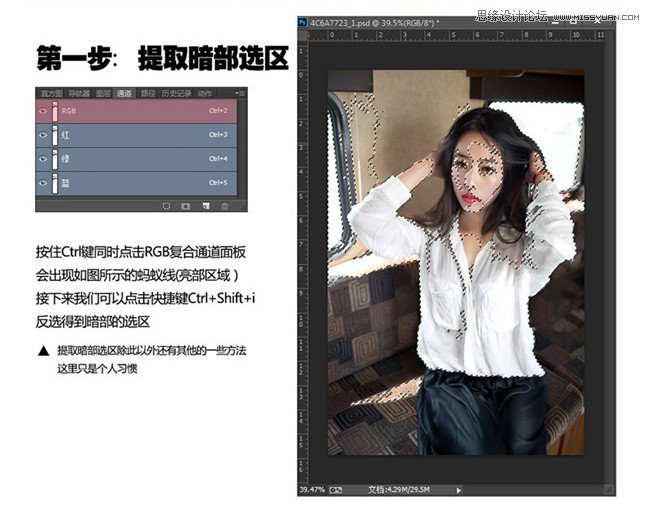This screenshot has height=513, width=650.
Task: Click the Ctrl+4 shortcut label
Action: point(218,159)
